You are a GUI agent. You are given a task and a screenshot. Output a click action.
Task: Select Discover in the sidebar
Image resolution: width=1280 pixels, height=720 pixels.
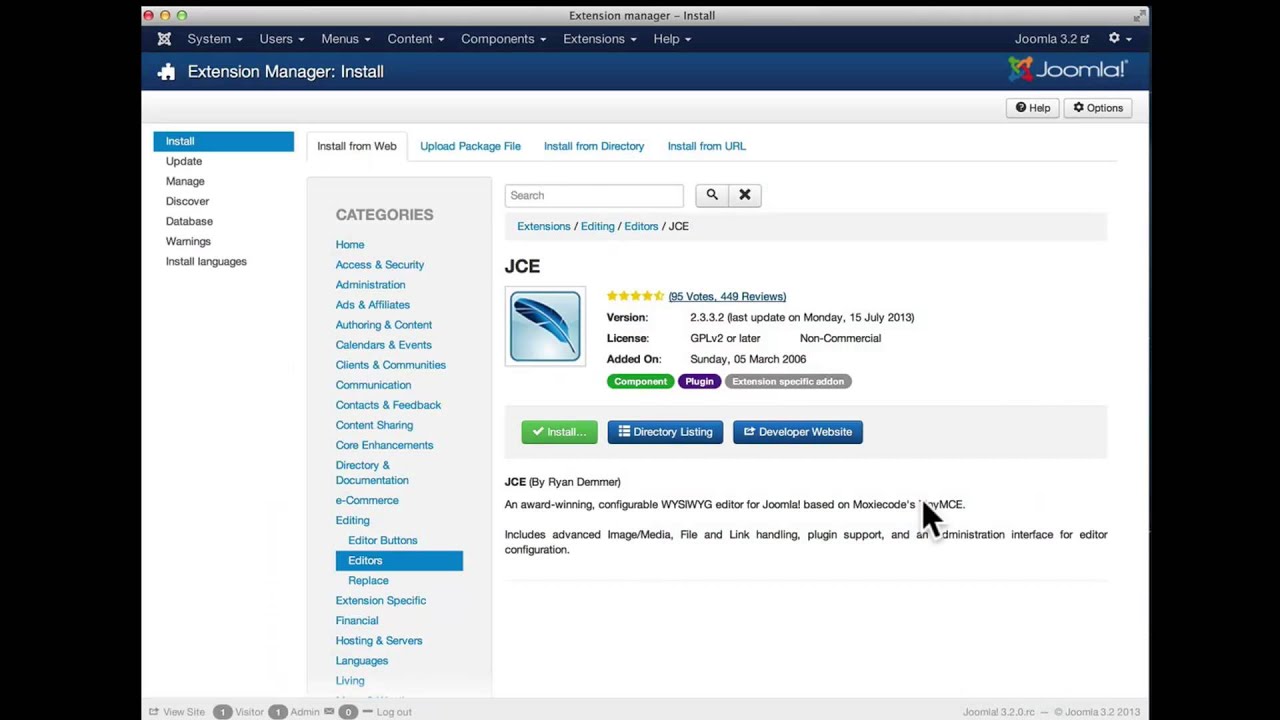(x=187, y=201)
